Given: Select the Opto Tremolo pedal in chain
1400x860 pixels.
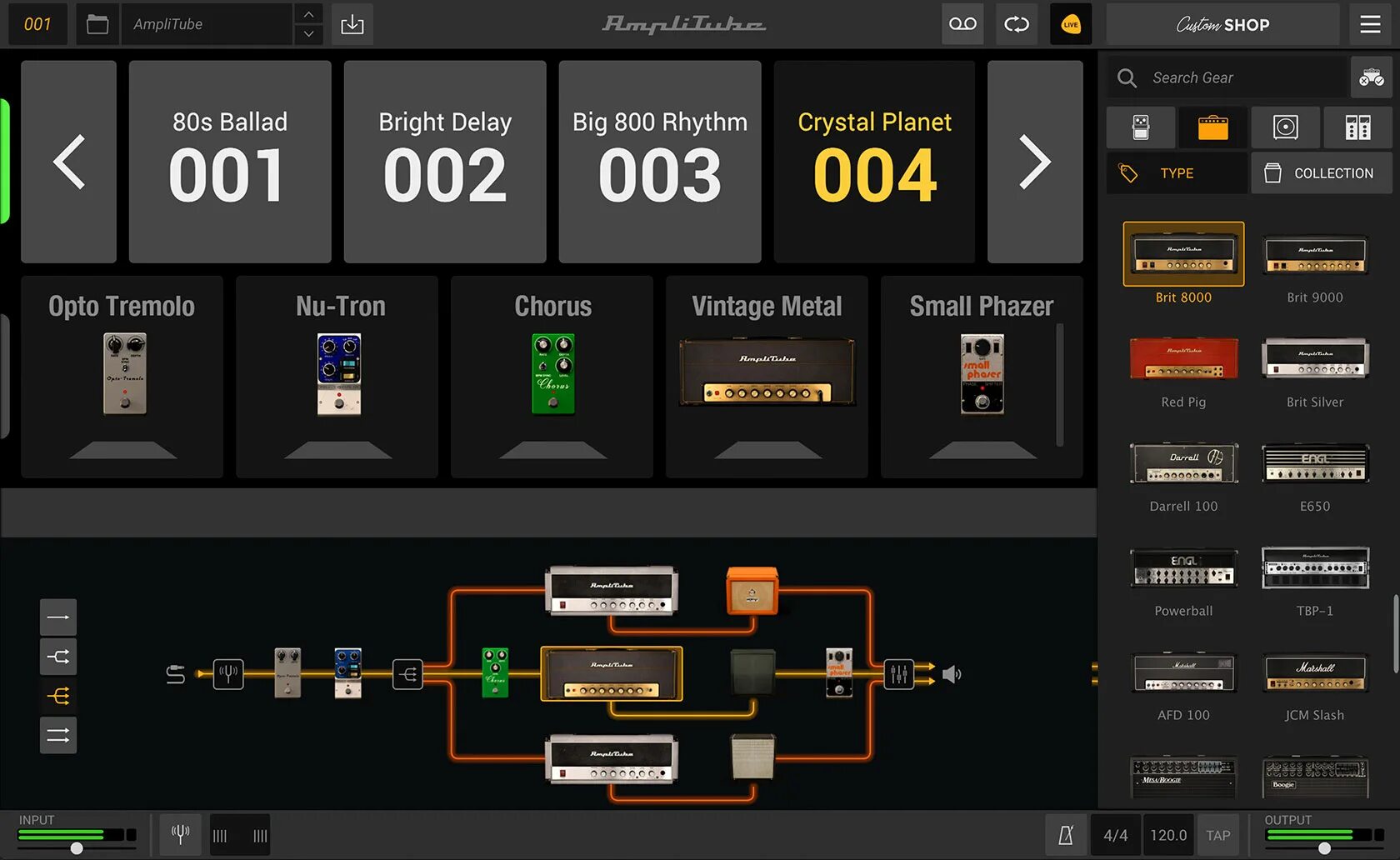Looking at the screenshot, I should (287, 672).
